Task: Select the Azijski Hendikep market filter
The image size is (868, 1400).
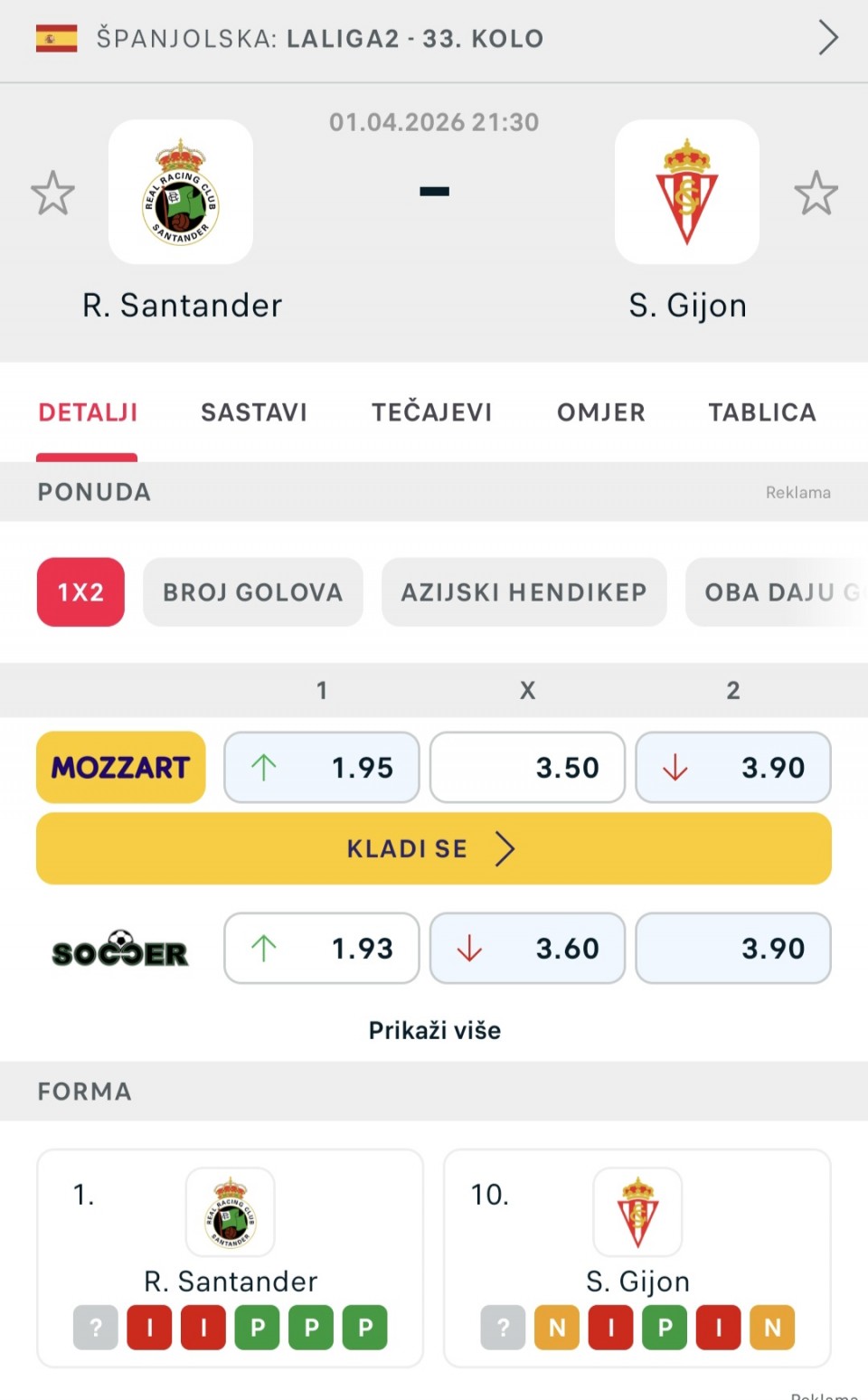Action: tap(524, 592)
